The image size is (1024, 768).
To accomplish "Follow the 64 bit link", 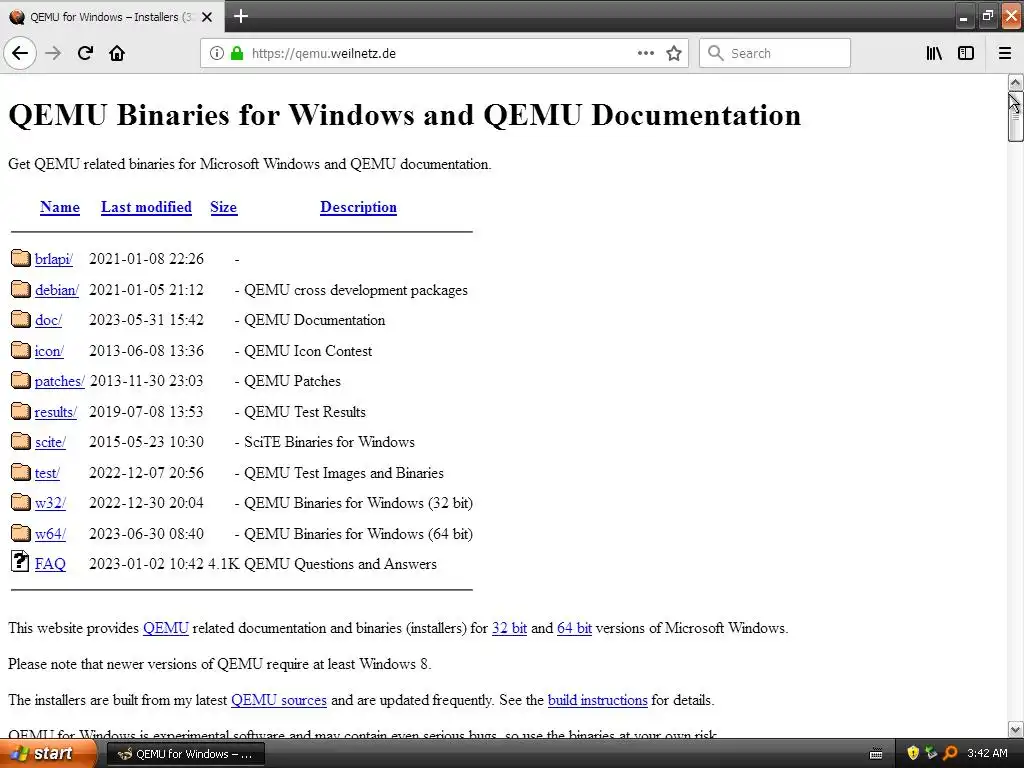I will (575, 628).
